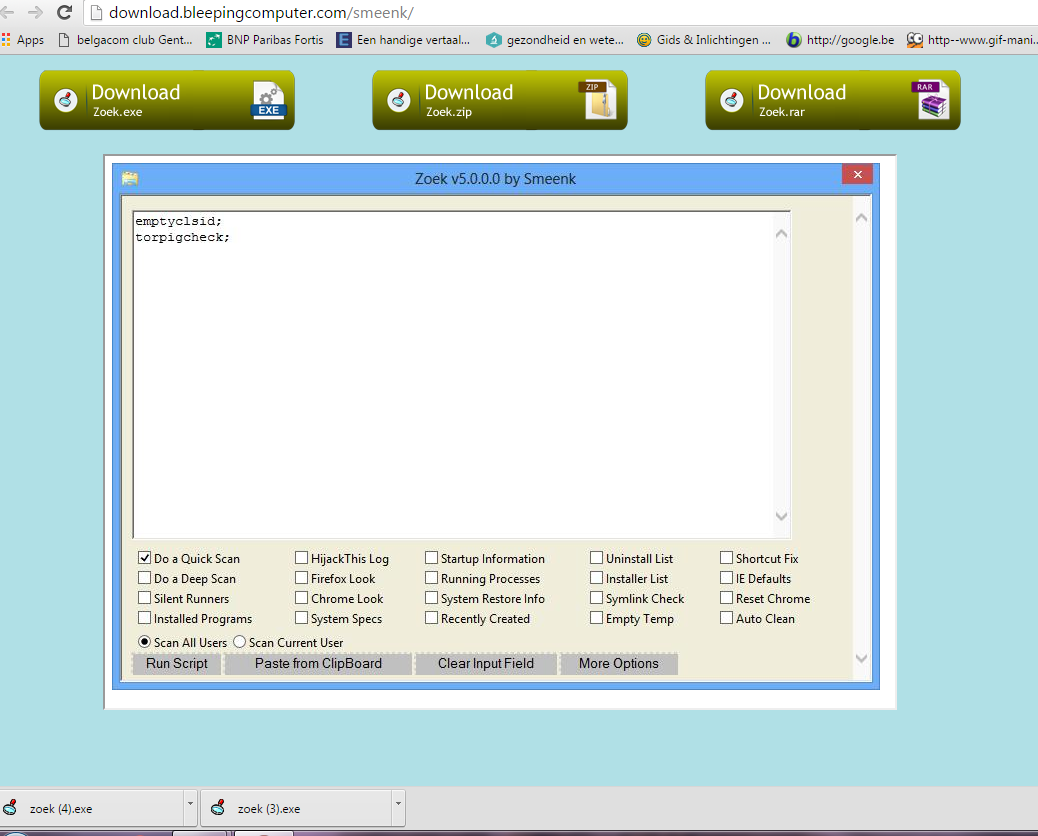The width and height of the screenshot is (1038, 836).
Task: Check Startup Information
Action: [431, 558]
